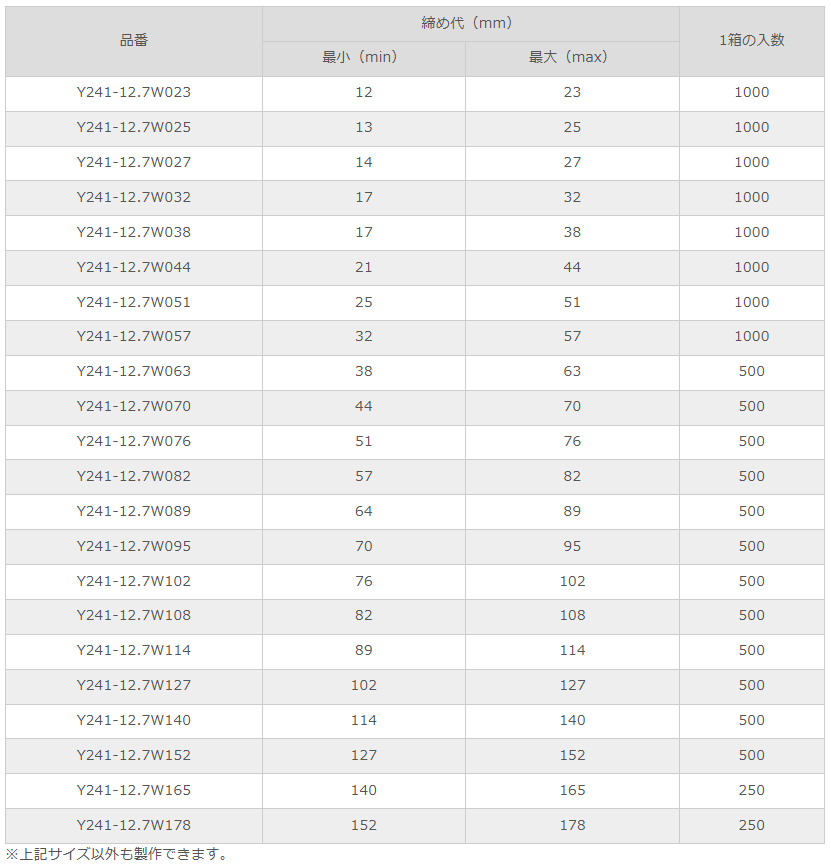The image size is (831, 867).
Task: Click part number Y241-12.7W127
Action: 134,686
